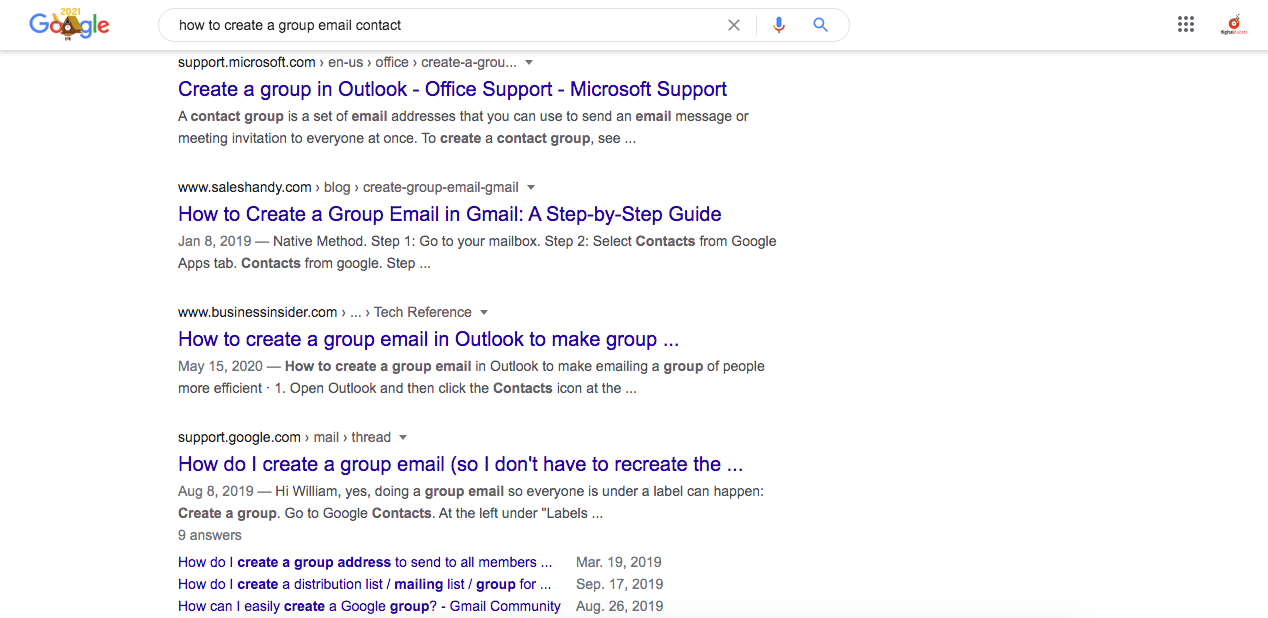
Task: Open the Business Insider Outlook group email result
Action: click(x=428, y=339)
